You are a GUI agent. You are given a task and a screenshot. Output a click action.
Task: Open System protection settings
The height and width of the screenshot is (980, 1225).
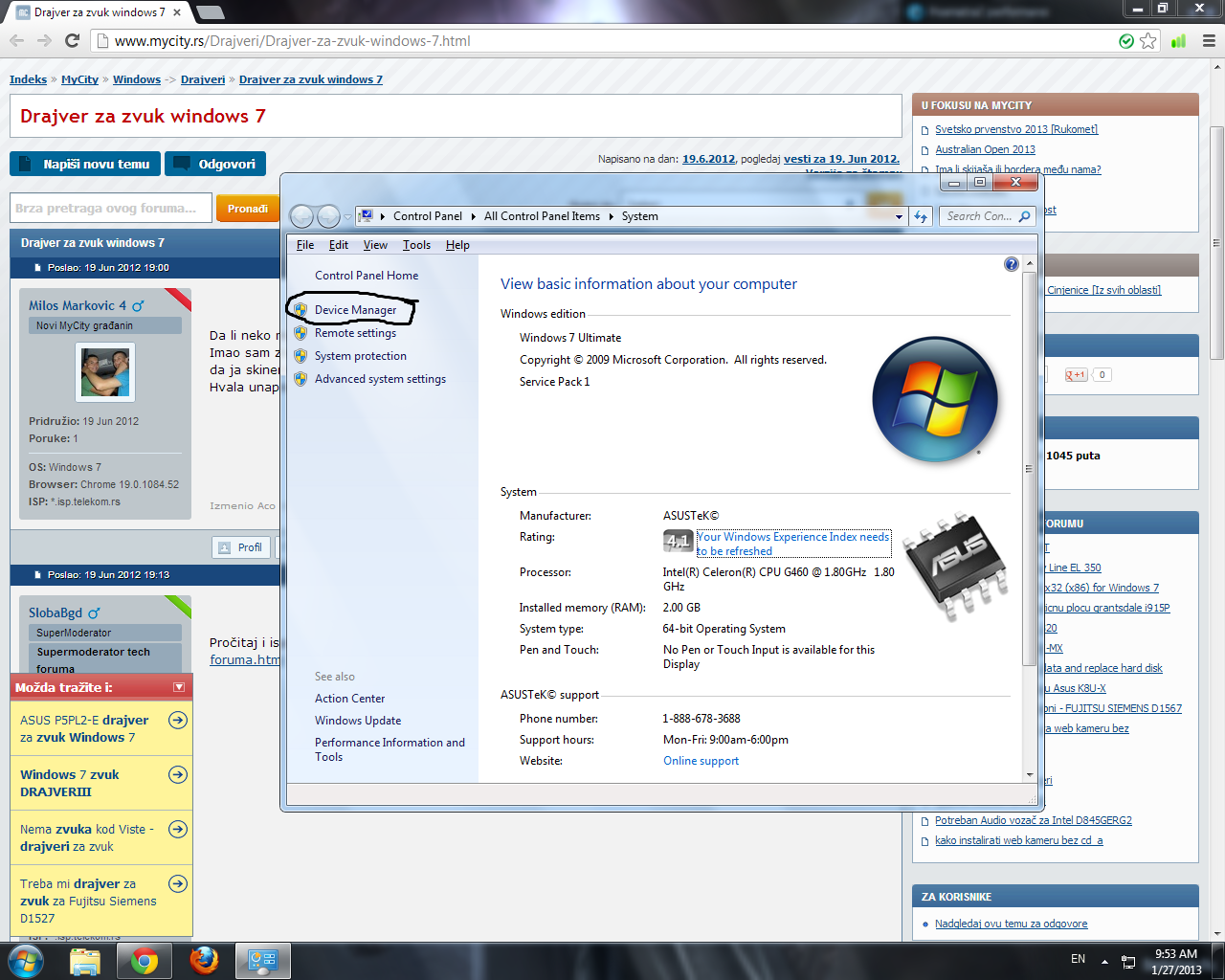click(x=361, y=356)
